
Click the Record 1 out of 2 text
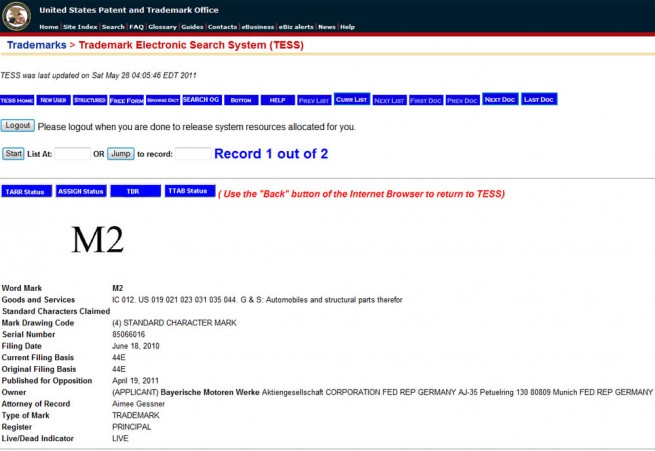[x=271, y=154]
